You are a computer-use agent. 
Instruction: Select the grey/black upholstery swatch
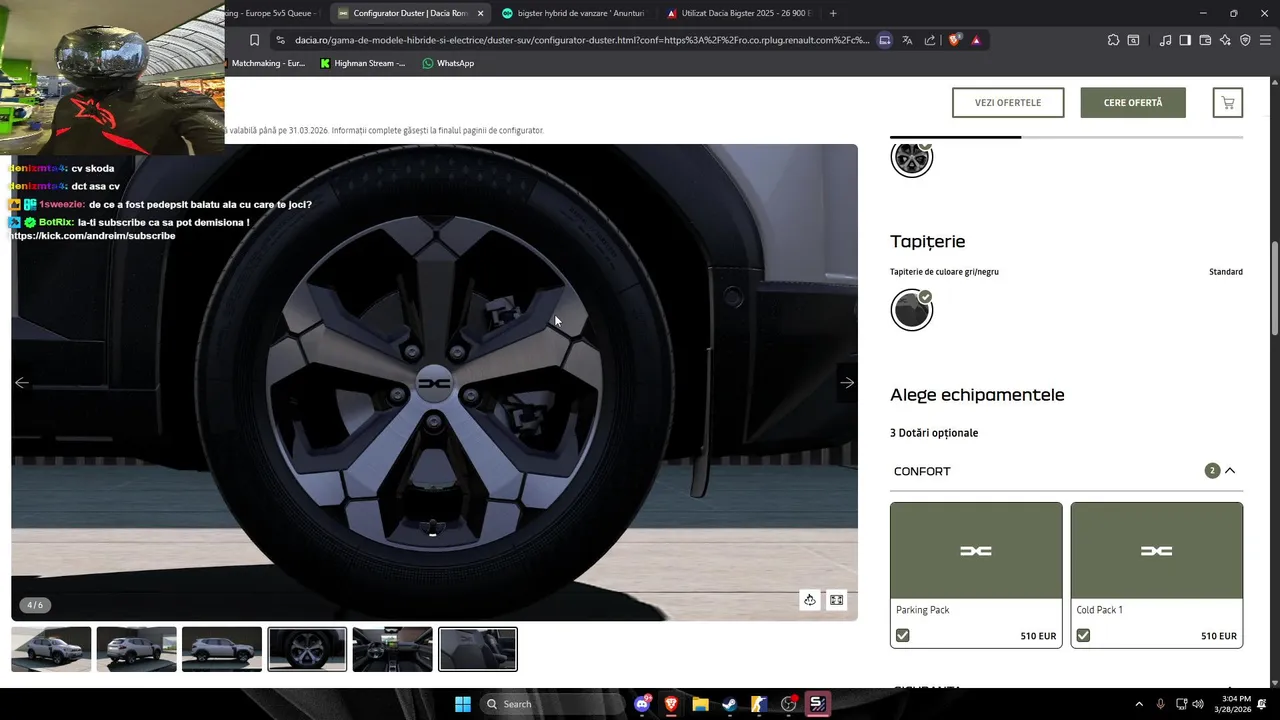tap(912, 310)
